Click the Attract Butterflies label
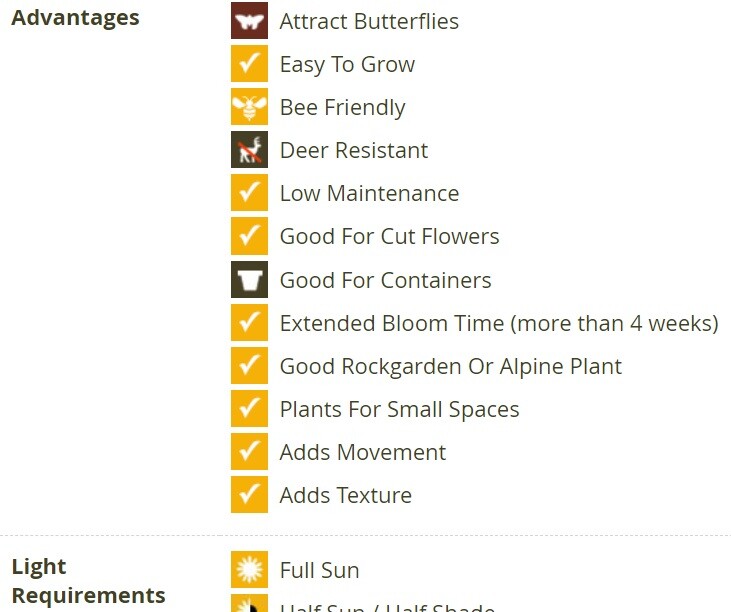This screenshot has width=731, height=612. (369, 21)
